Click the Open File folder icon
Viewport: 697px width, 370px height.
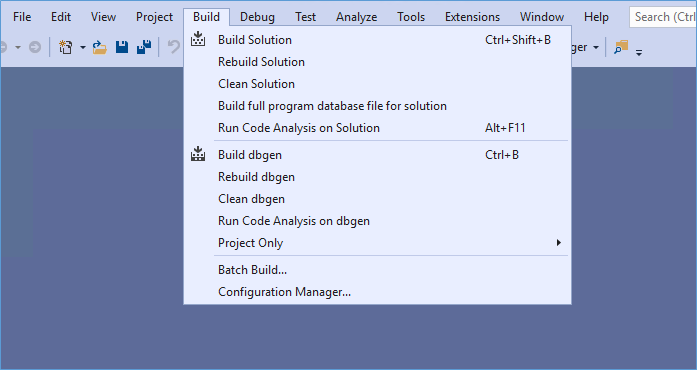pyautogui.click(x=100, y=47)
